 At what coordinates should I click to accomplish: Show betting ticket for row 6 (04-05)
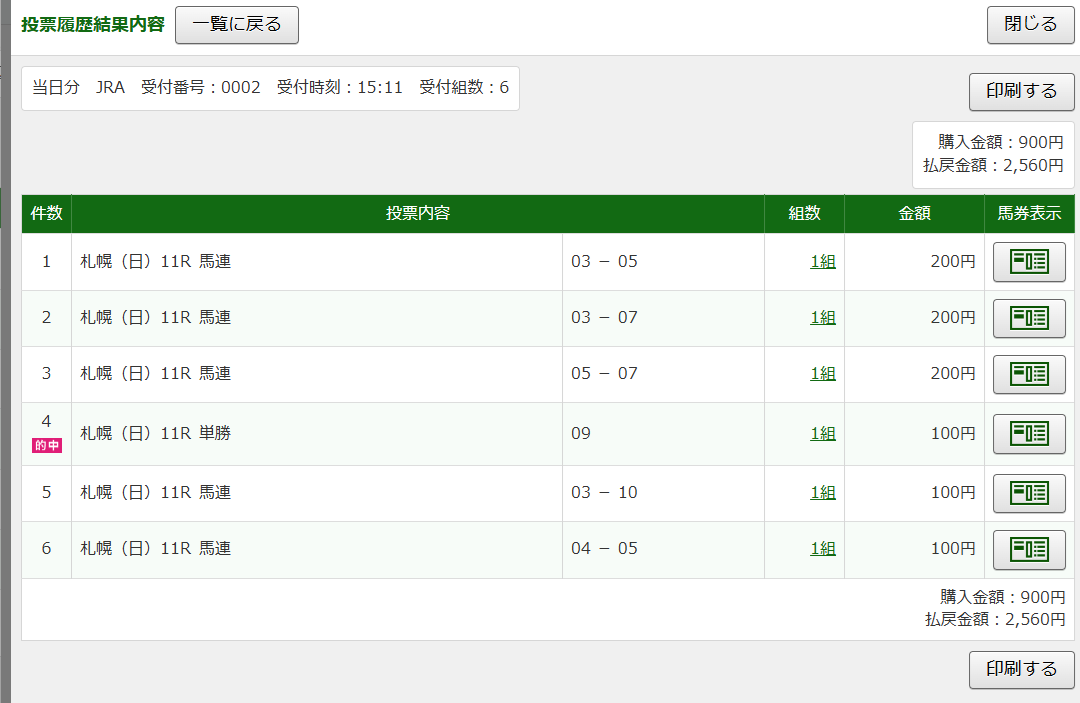click(1029, 549)
